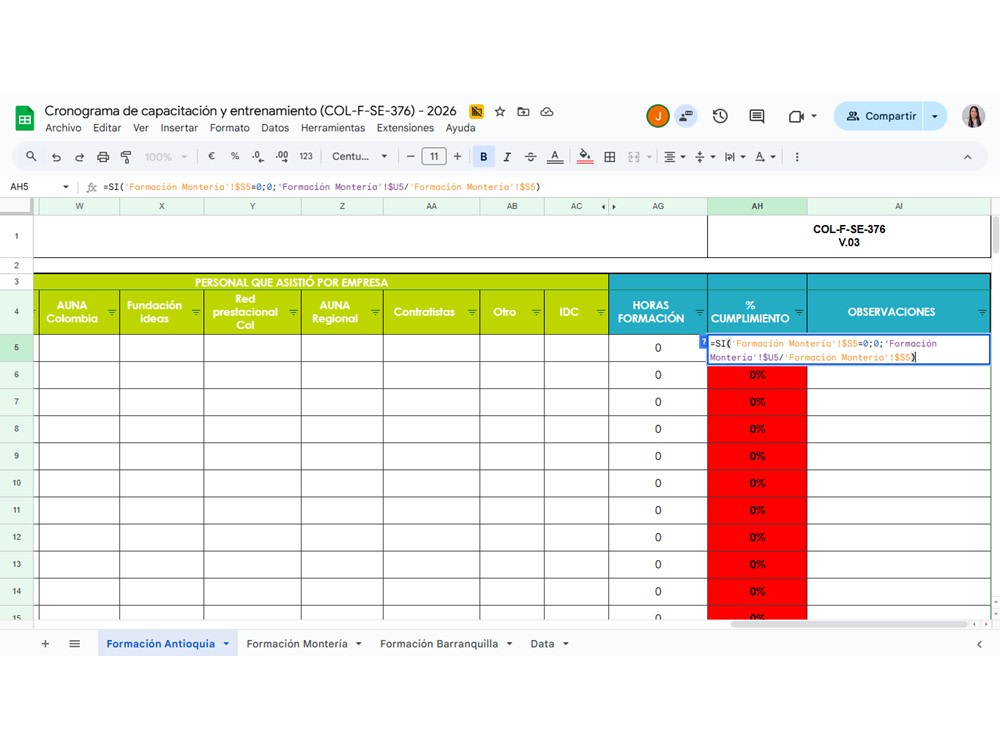
Task: Apply strikethrough formatting
Action: click(531, 157)
